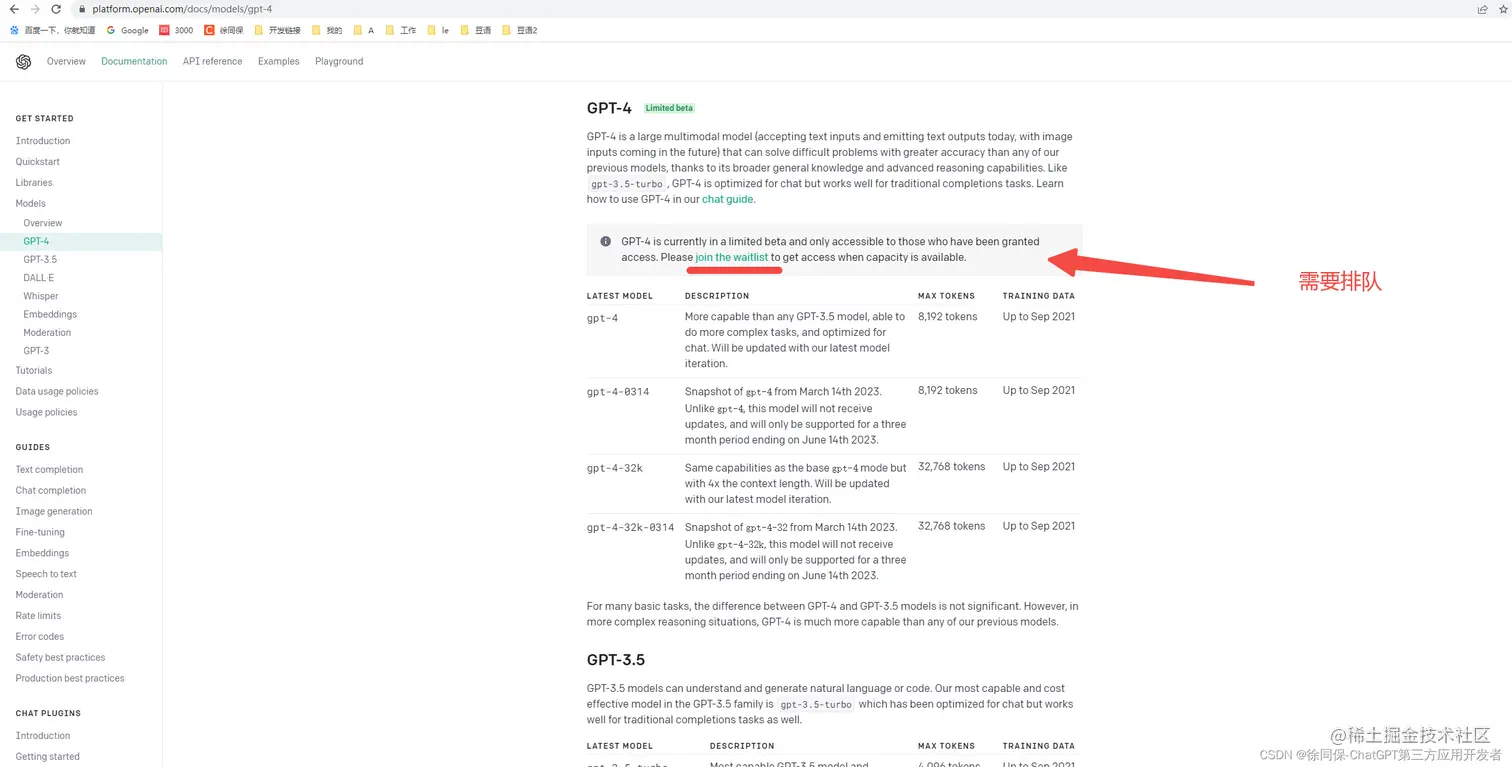The height and width of the screenshot is (767, 1512).
Task: Click the chat guide link
Action: [x=727, y=199]
